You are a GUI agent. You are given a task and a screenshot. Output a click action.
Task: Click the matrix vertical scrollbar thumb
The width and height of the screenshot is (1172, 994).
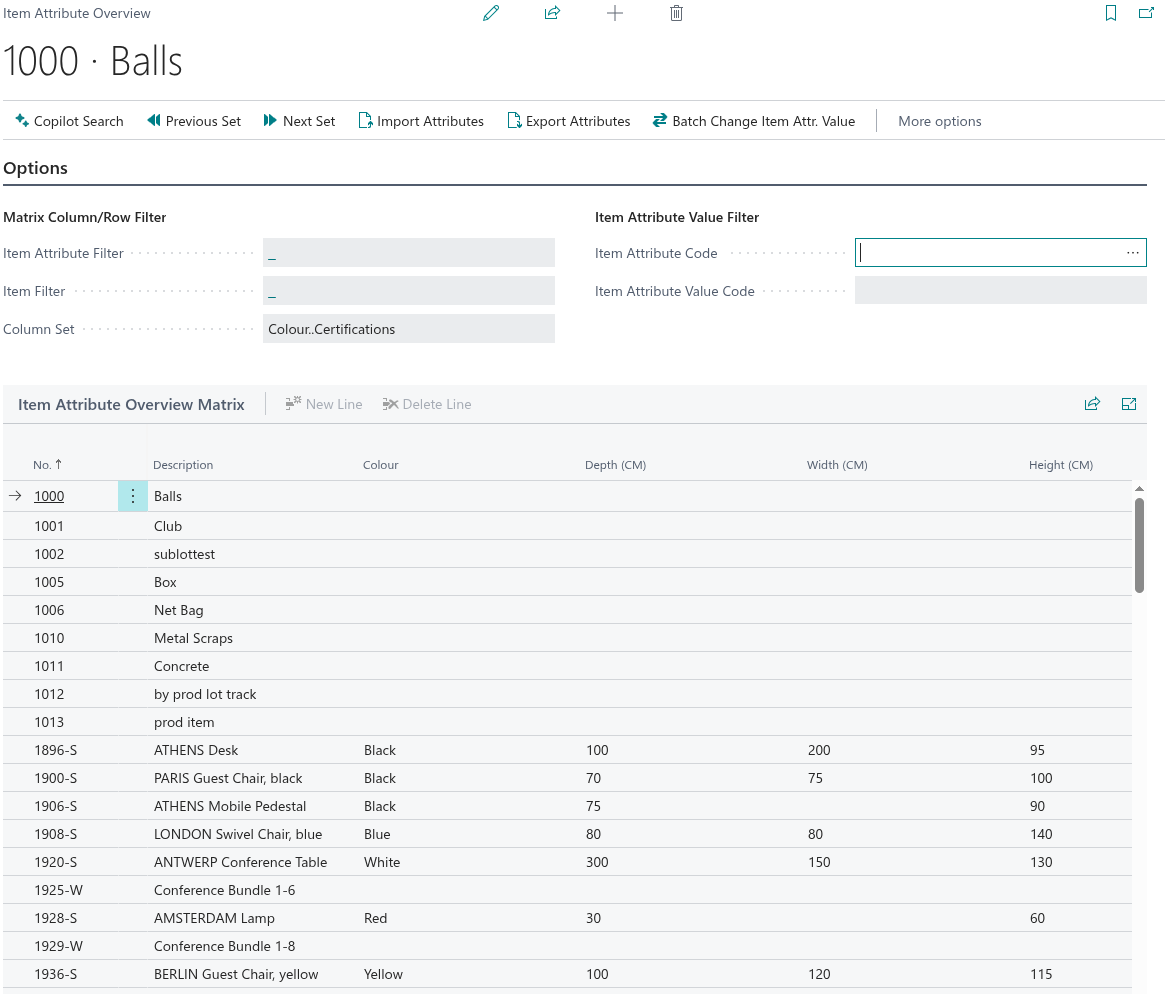pos(1139,545)
